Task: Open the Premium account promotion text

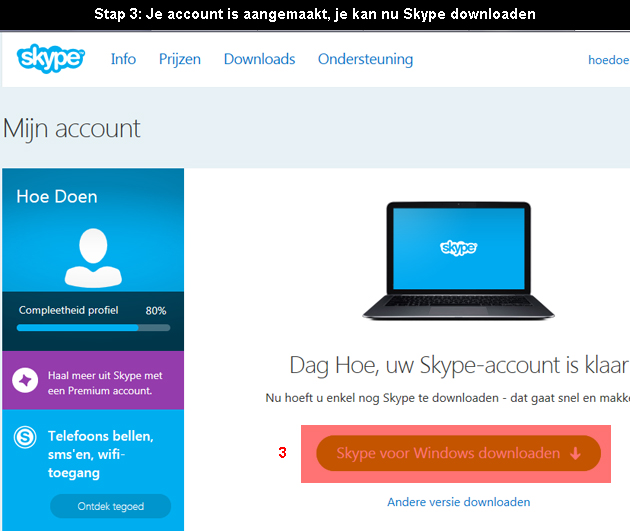Action: pos(105,383)
